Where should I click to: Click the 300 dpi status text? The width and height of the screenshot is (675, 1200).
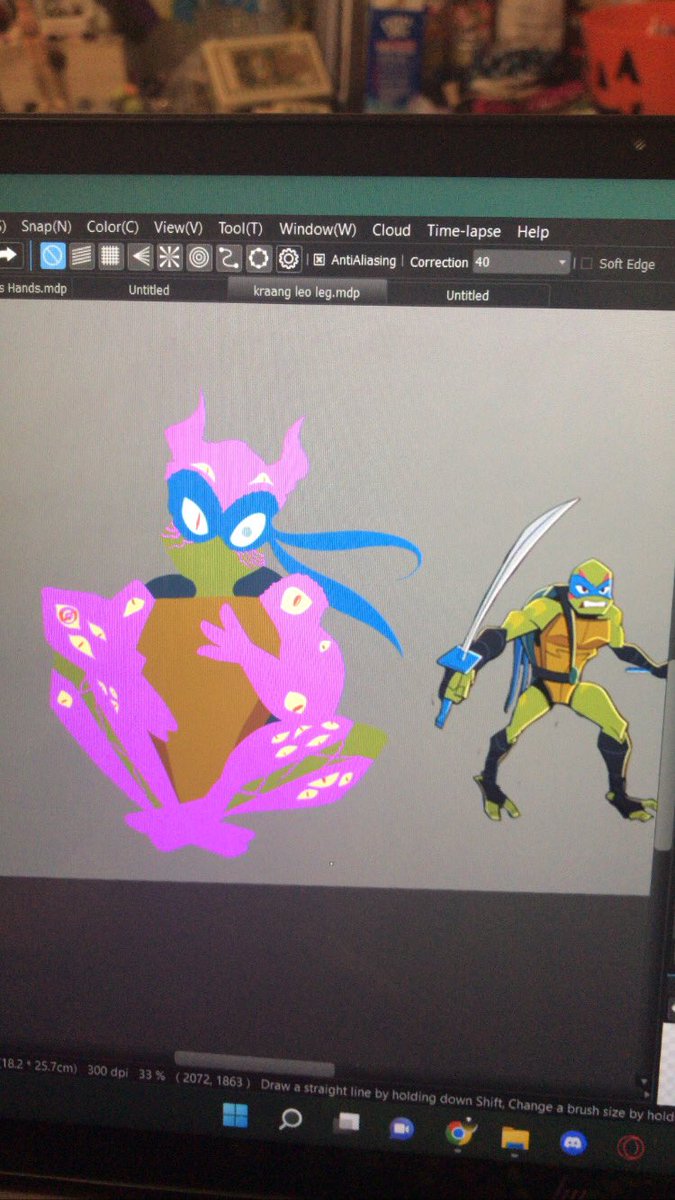(106, 1071)
